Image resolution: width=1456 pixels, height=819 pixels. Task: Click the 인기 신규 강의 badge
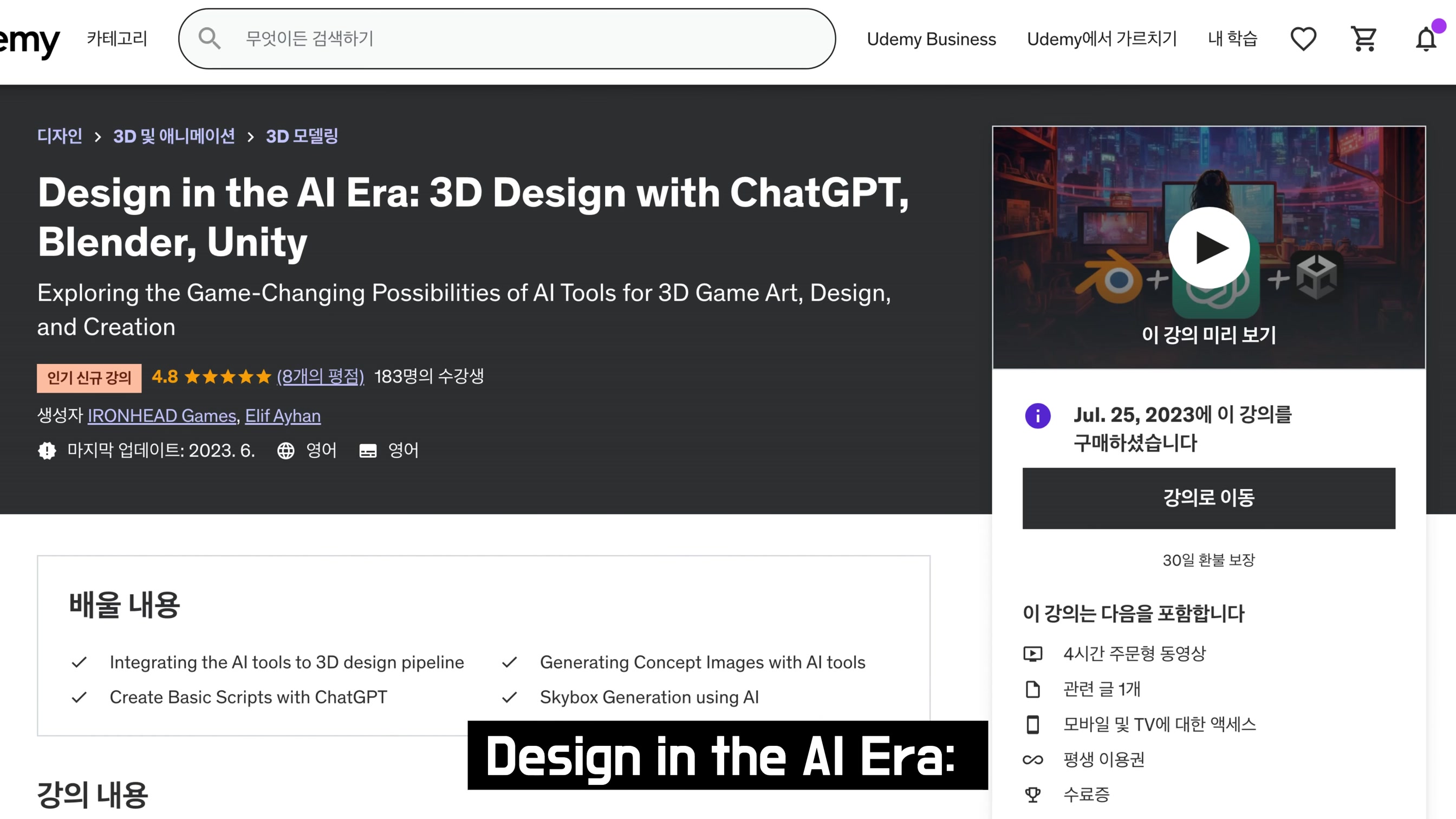[x=89, y=378]
